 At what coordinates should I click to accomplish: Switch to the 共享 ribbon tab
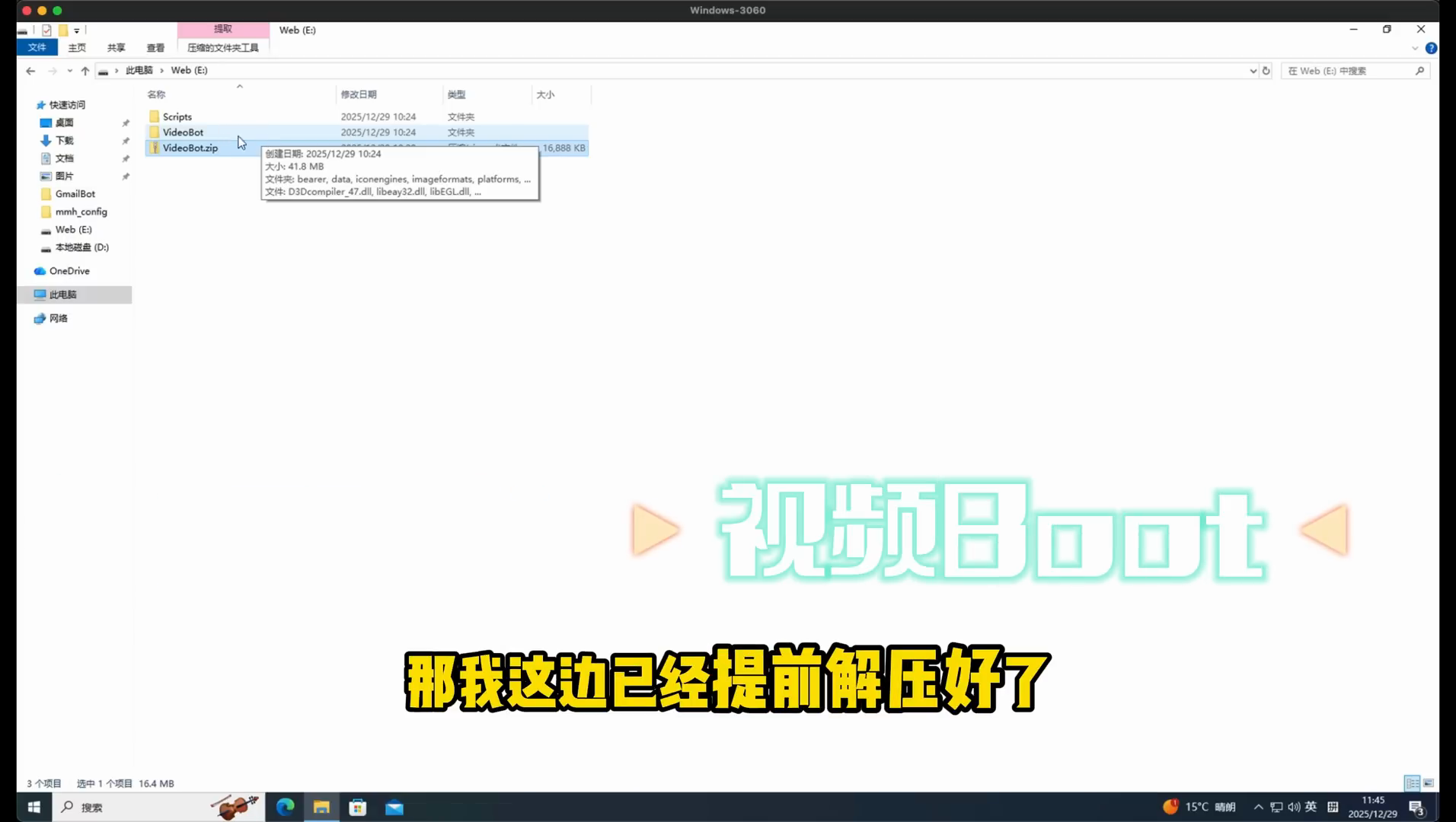coord(116,47)
